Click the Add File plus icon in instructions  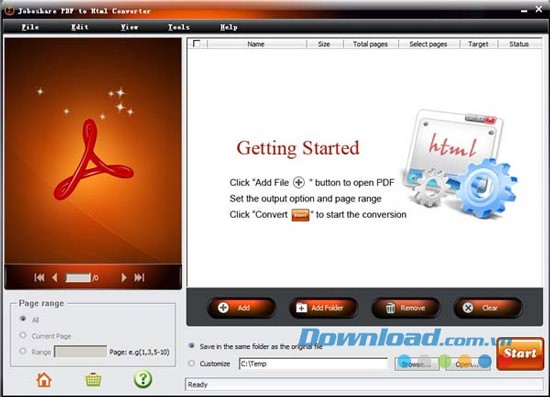coord(299,182)
